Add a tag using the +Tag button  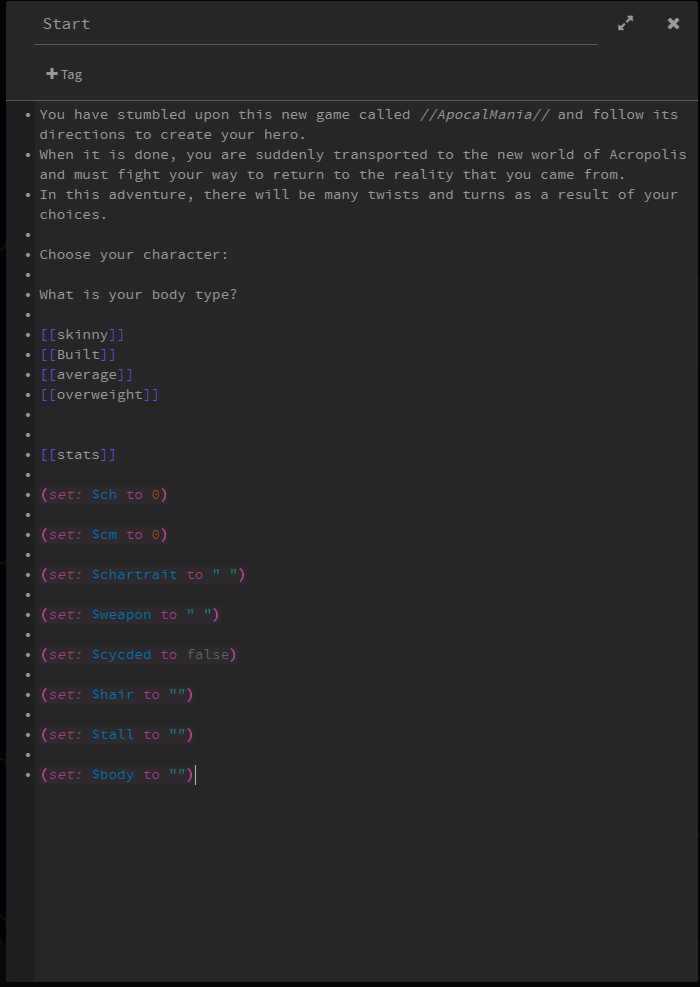62,74
